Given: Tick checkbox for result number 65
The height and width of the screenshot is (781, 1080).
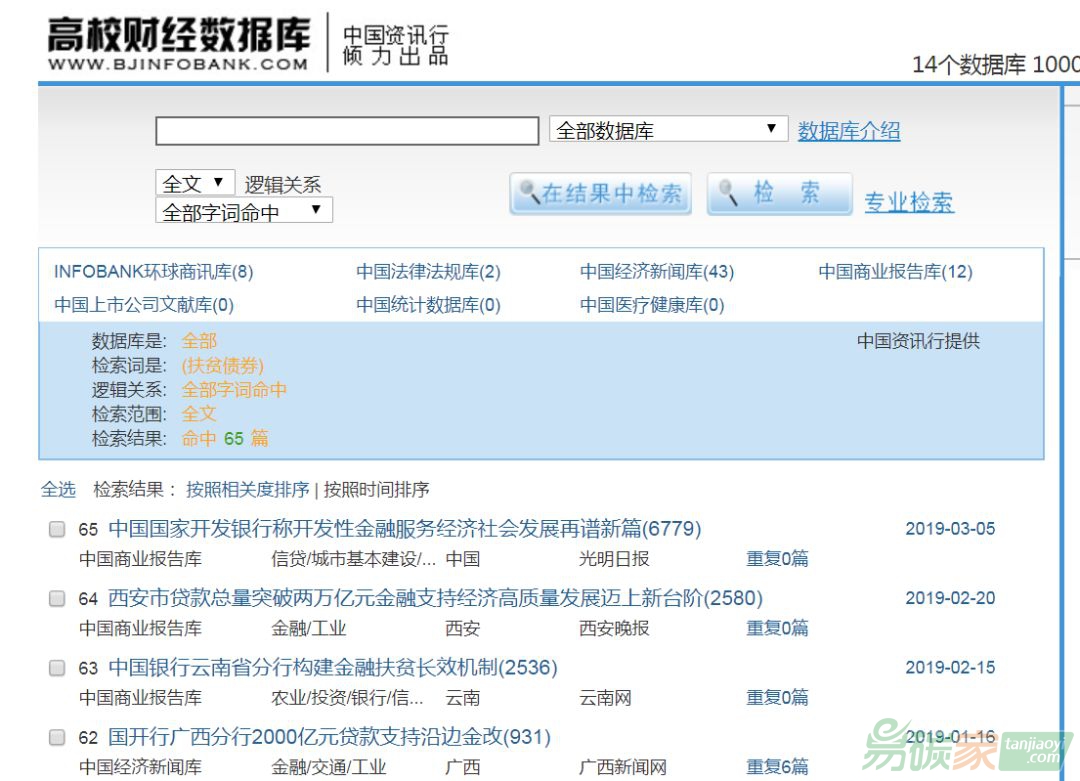Looking at the screenshot, I should pos(57,530).
